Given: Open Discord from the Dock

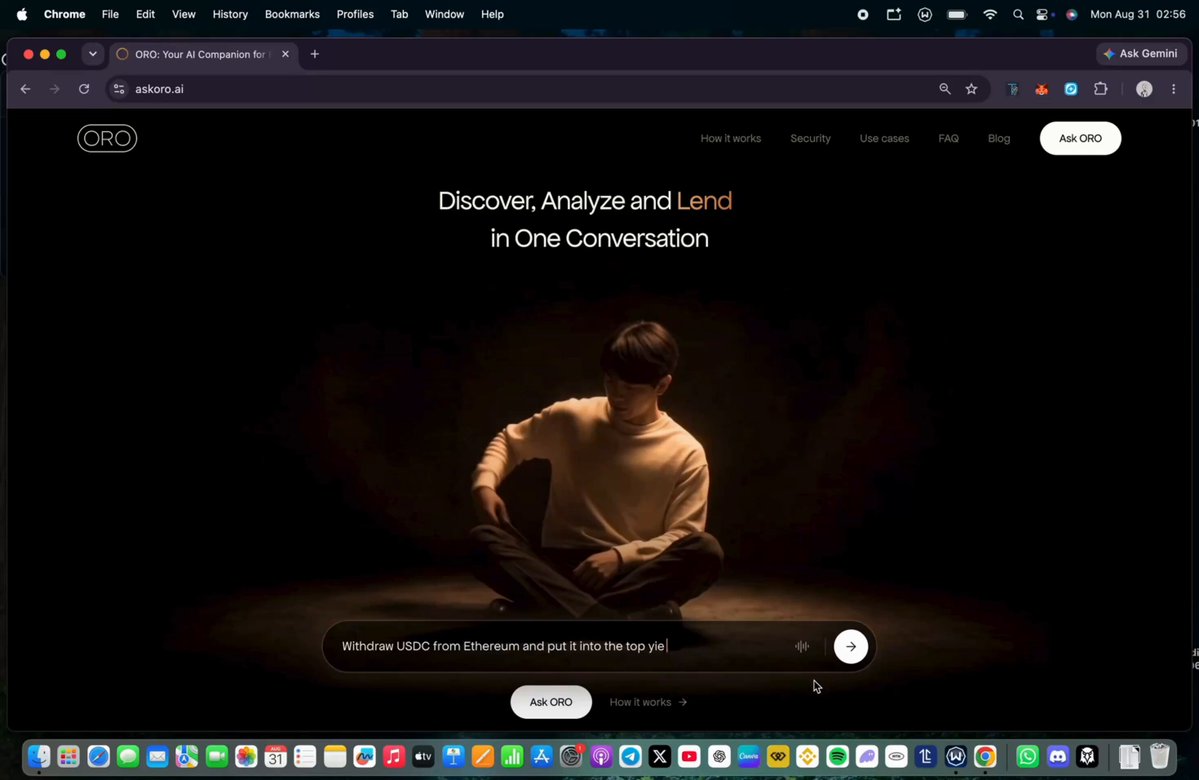Looking at the screenshot, I should 1058,756.
